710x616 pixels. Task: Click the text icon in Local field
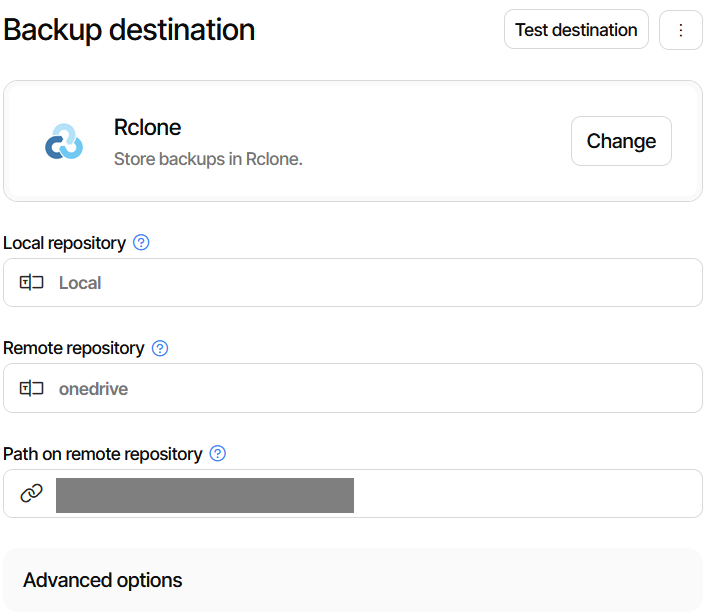pos(32,283)
